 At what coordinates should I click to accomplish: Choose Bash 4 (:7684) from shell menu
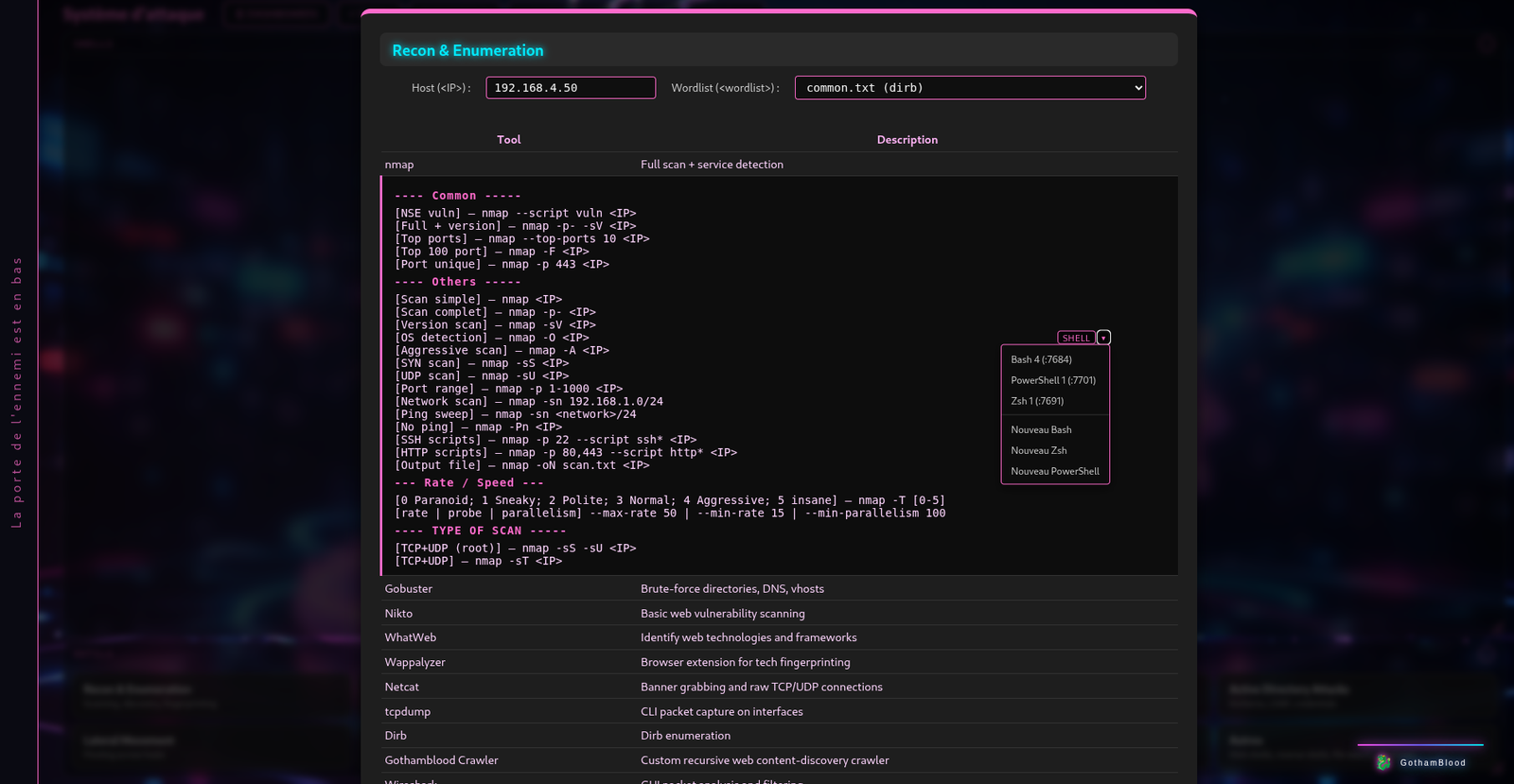(x=1055, y=359)
